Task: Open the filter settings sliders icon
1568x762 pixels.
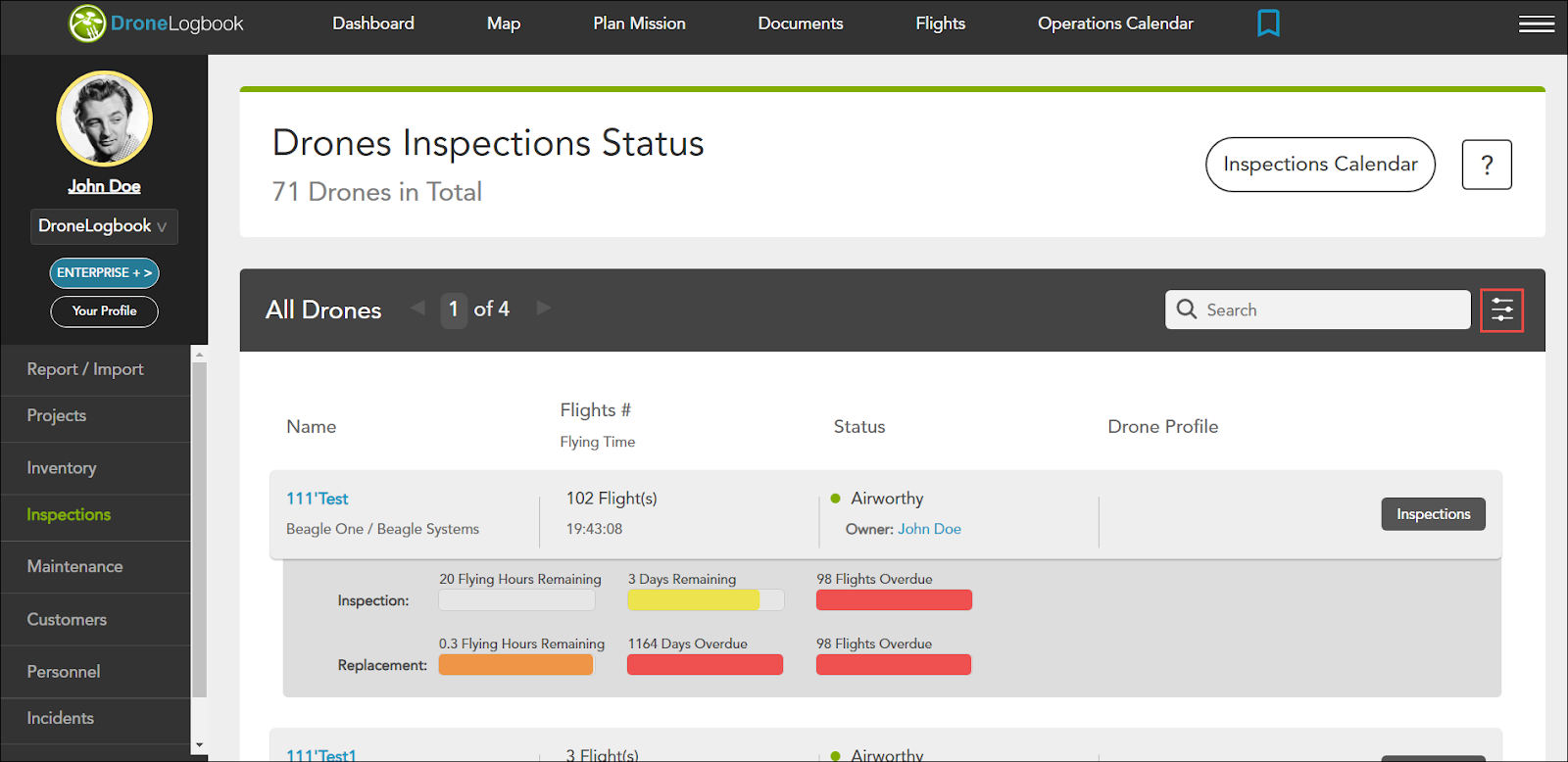Action: pyautogui.click(x=1501, y=310)
